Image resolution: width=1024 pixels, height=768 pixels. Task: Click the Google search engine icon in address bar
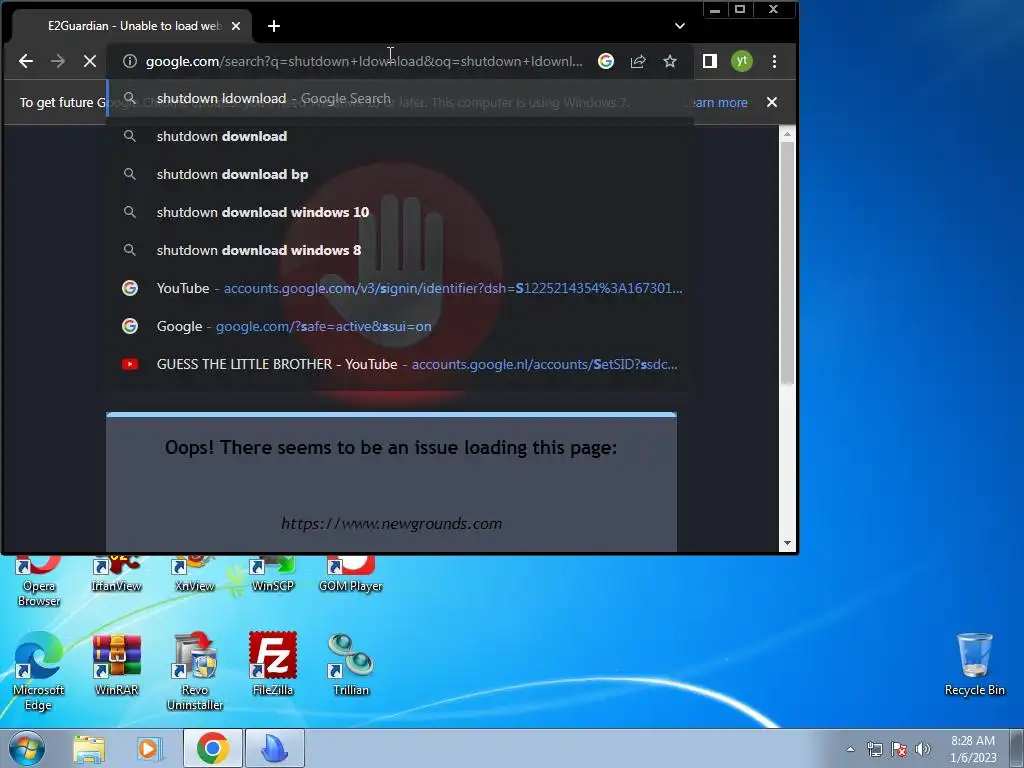point(606,61)
